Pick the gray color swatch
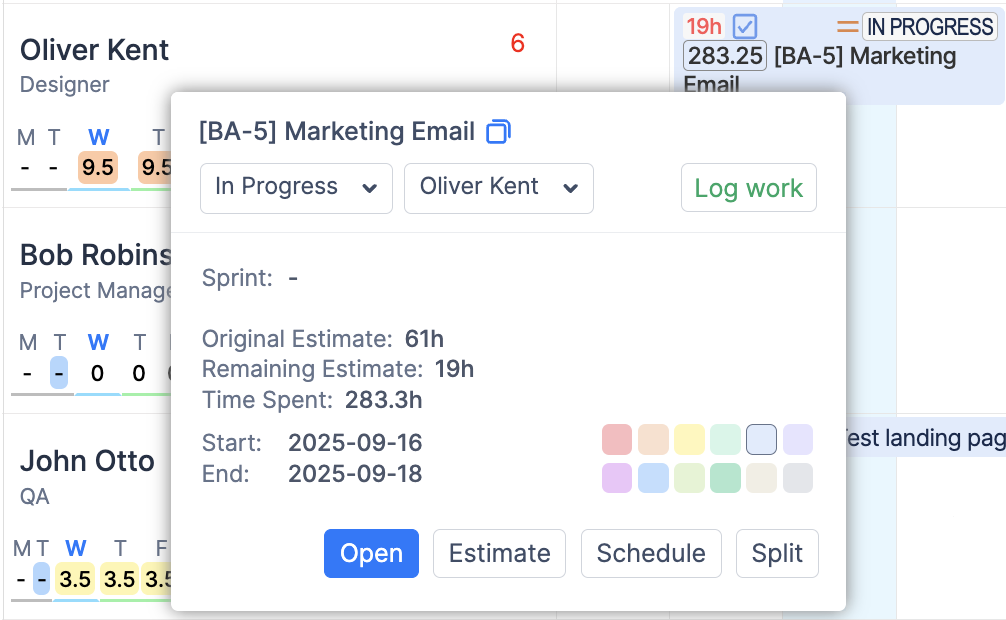Image resolution: width=1006 pixels, height=620 pixels. 797,478
